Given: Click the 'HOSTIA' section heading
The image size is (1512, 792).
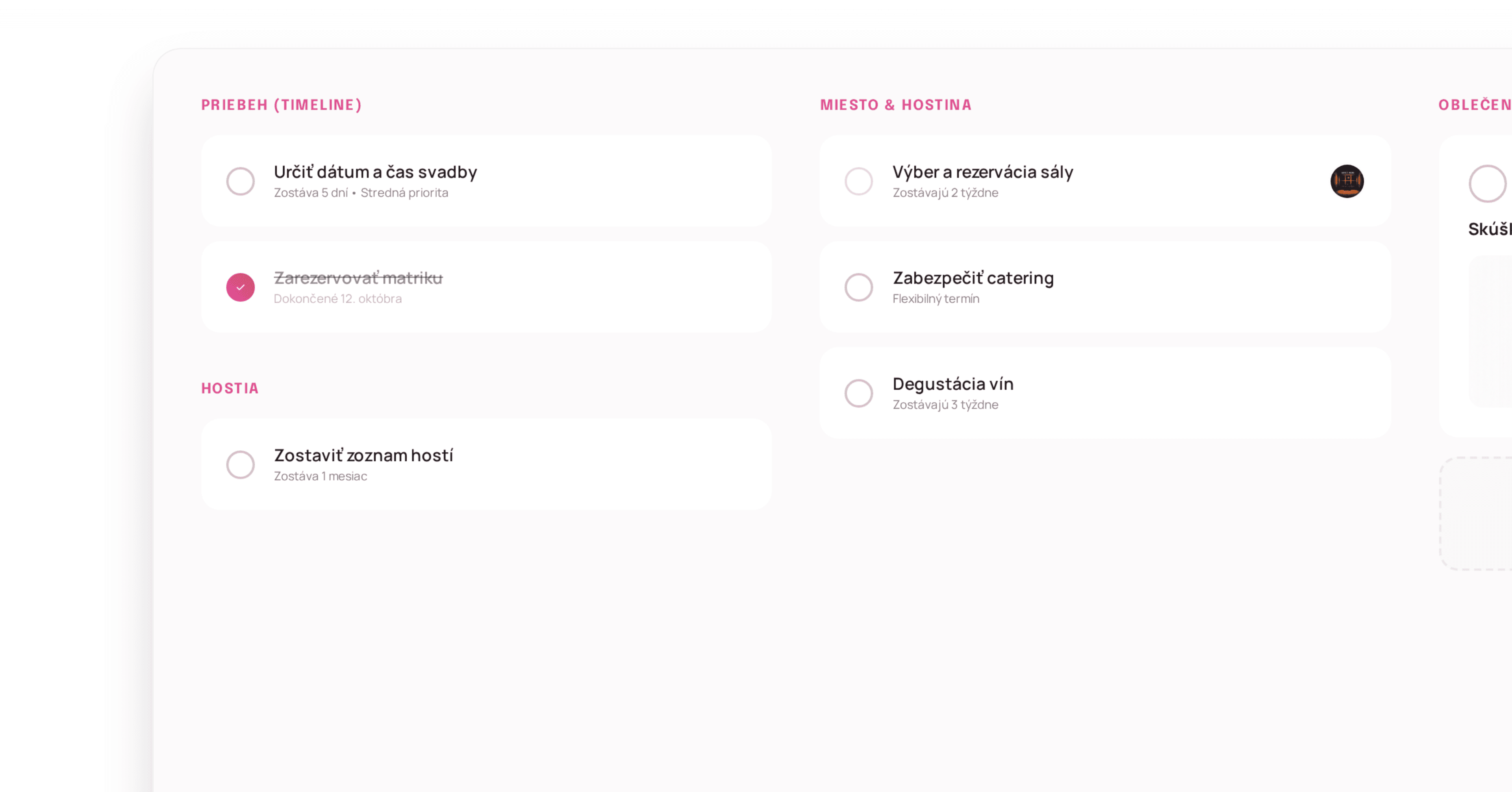Looking at the screenshot, I should [x=230, y=389].
